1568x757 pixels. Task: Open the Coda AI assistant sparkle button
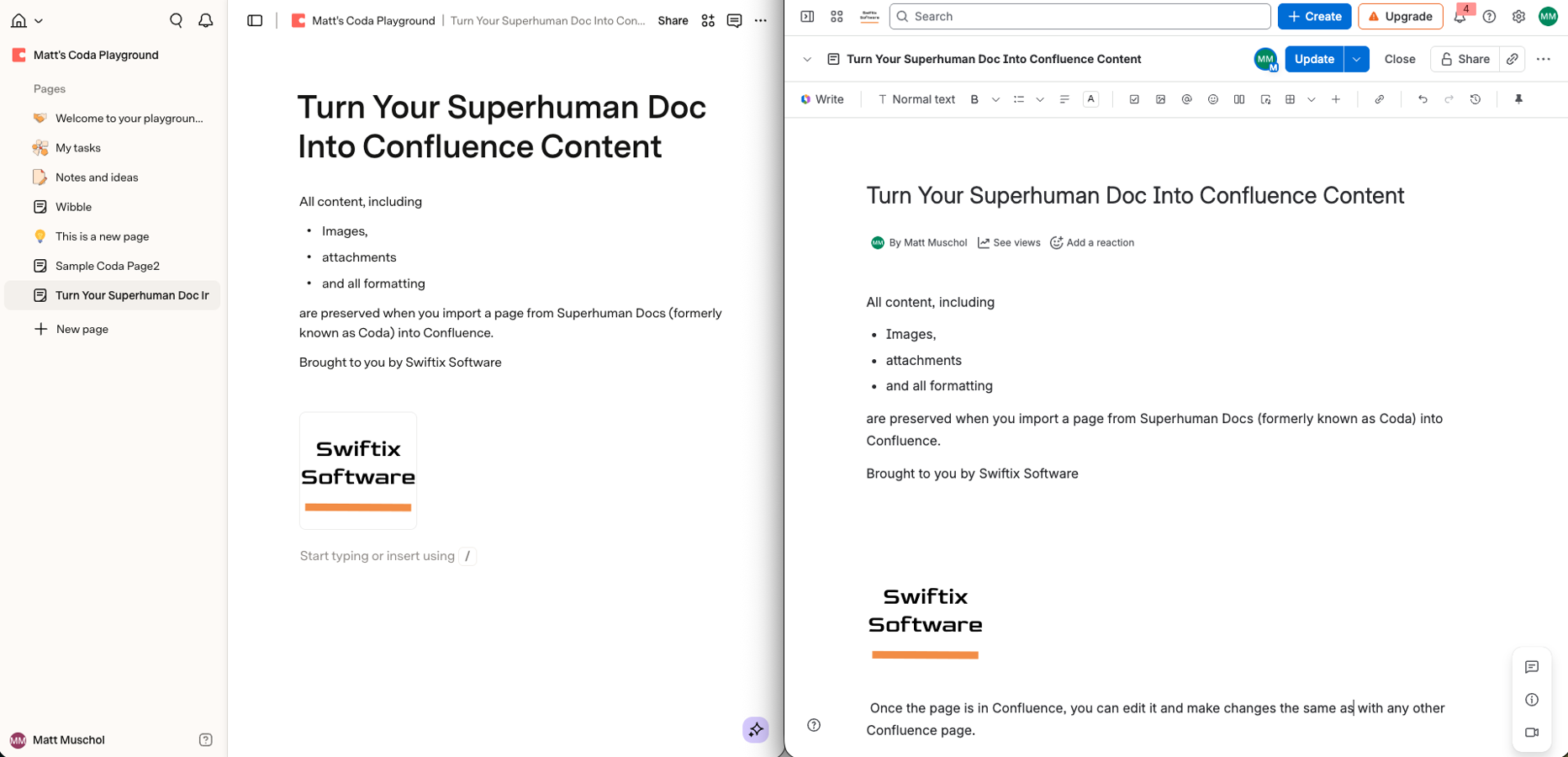[755, 729]
